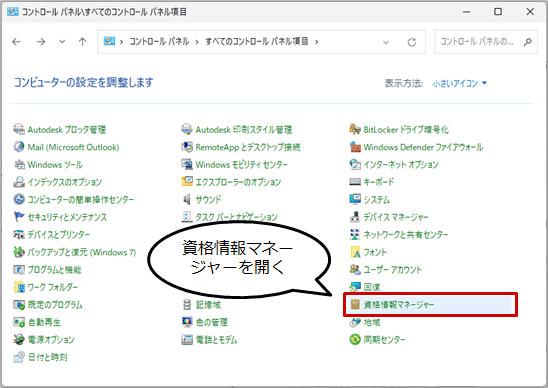Click the 資格情報マネージャー icon
This screenshot has height=388, width=548.
click(355, 304)
